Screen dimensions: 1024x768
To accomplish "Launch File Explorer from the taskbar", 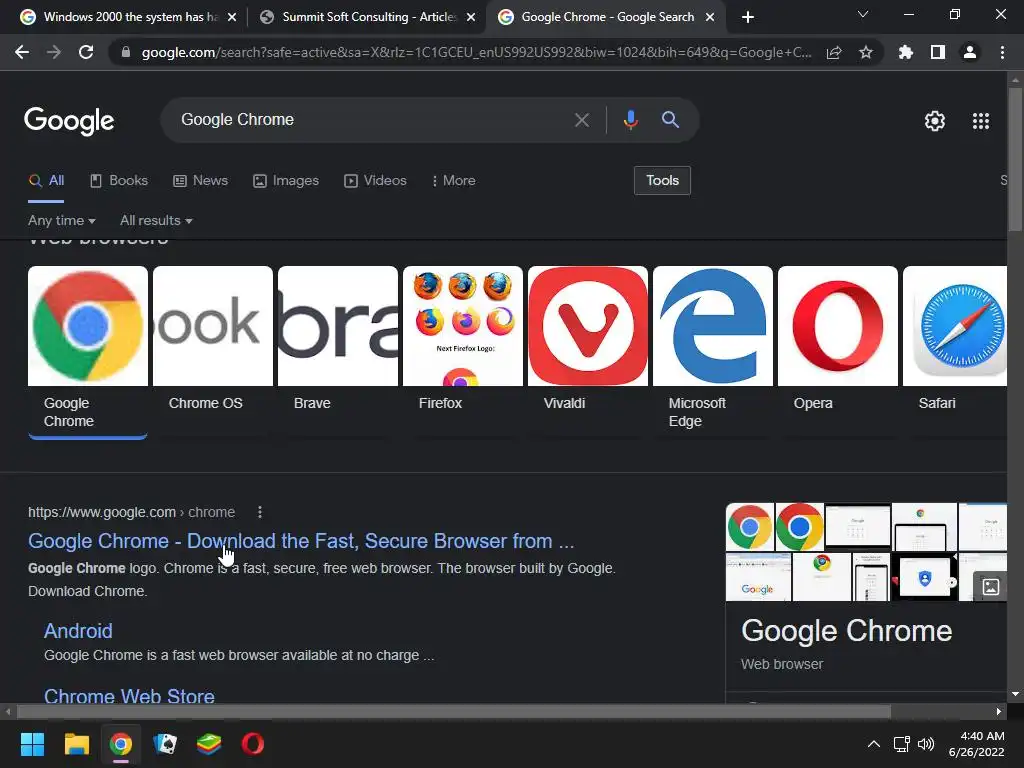I will click(76, 744).
